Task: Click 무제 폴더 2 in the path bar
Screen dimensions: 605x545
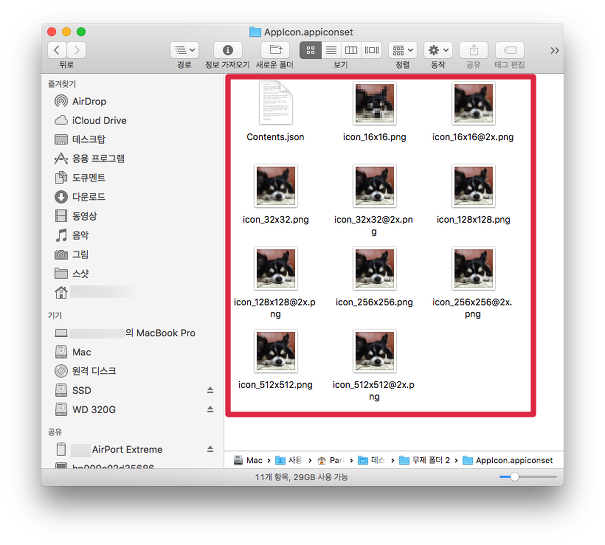Action: click(x=424, y=460)
